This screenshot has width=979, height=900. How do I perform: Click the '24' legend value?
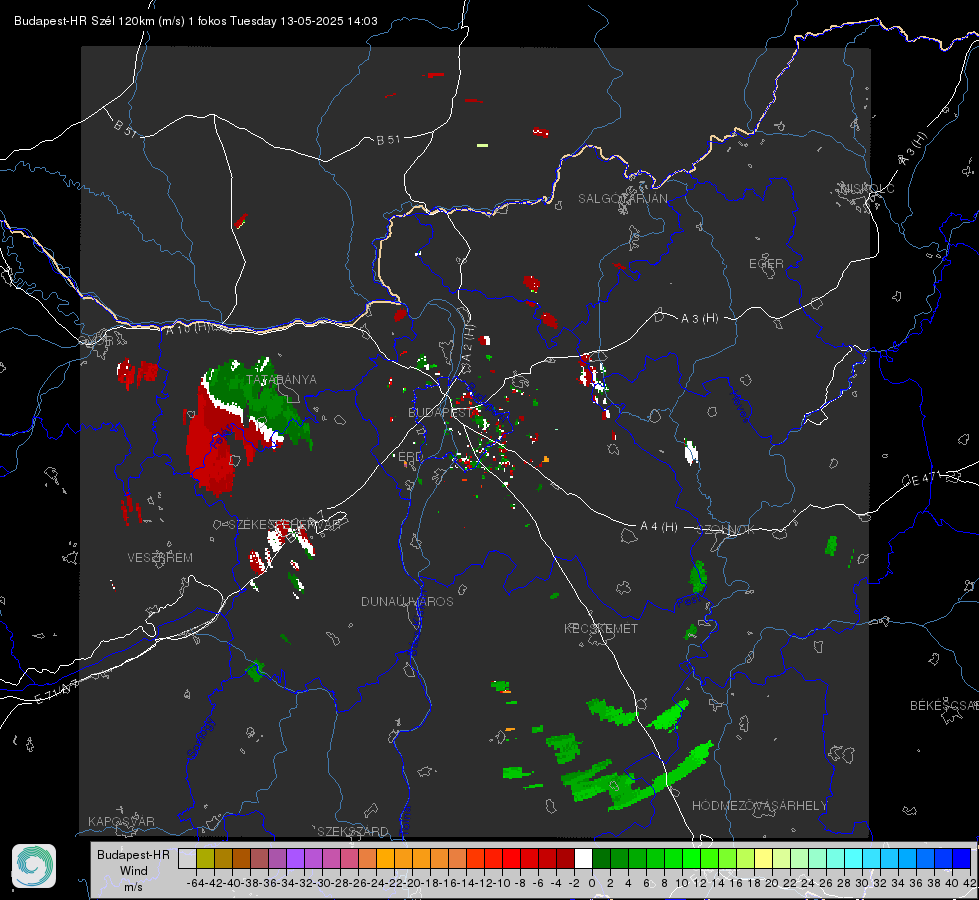point(807,883)
